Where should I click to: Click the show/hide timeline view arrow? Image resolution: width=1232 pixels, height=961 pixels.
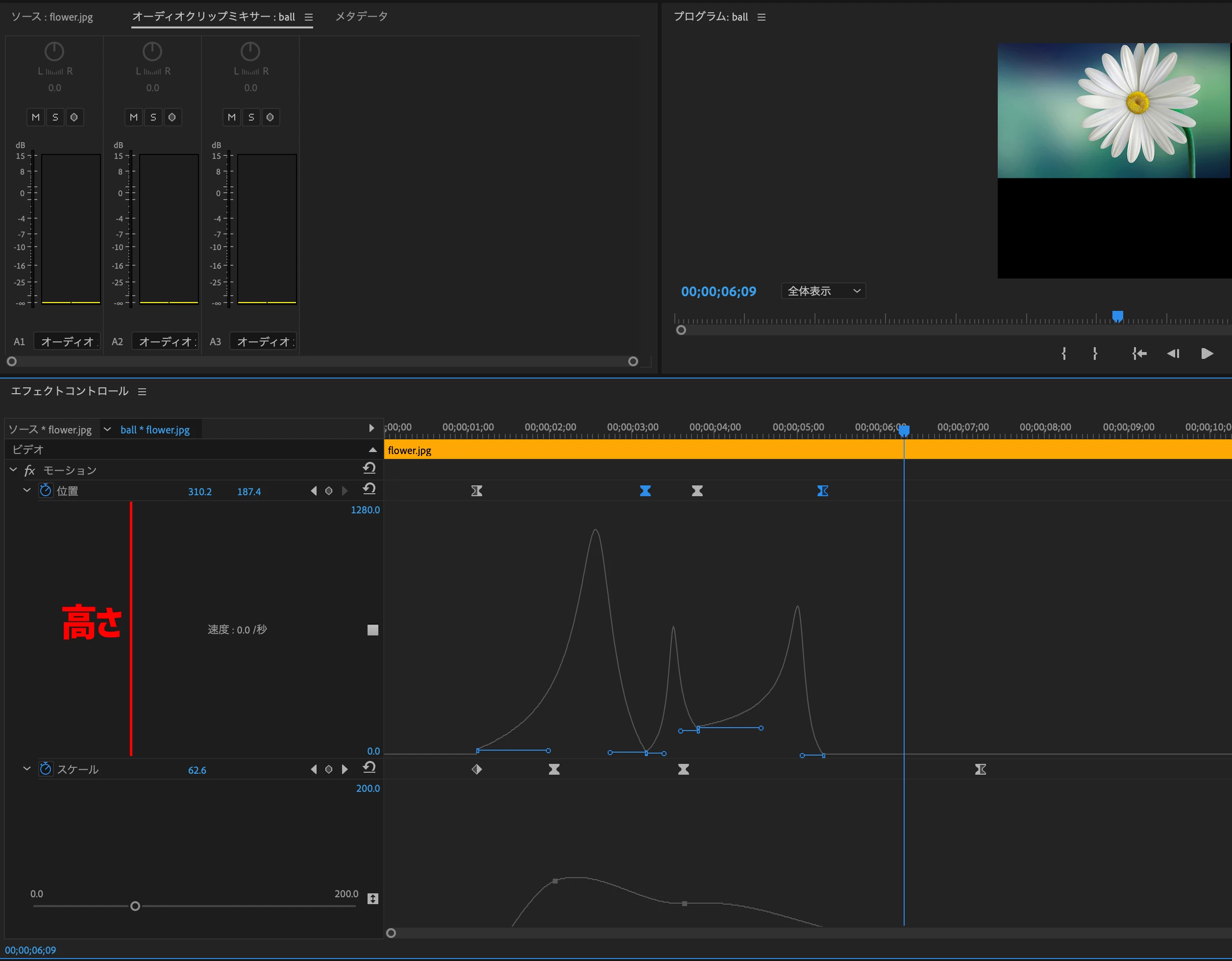(x=371, y=429)
